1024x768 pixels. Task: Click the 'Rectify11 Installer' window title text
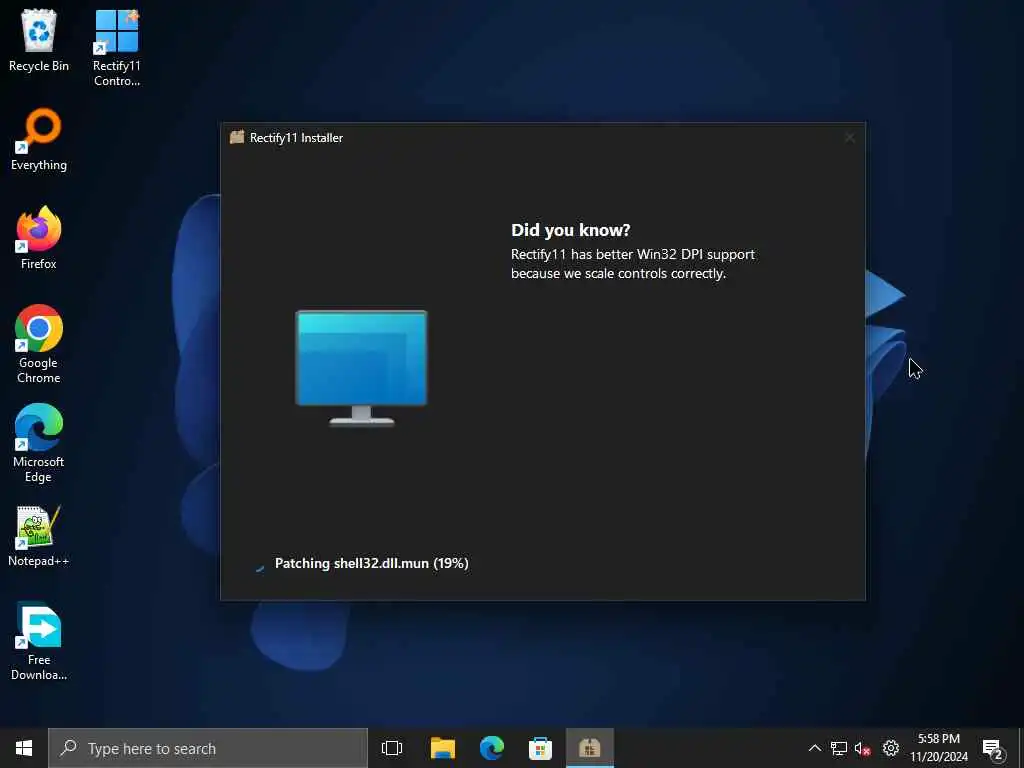tap(296, 138)
